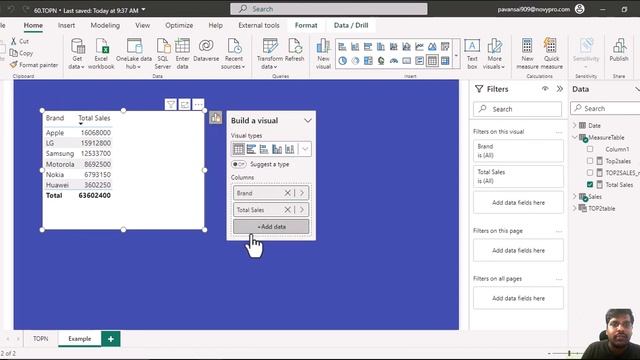Open the Optimize ribbon tab

tap(179, 25)
